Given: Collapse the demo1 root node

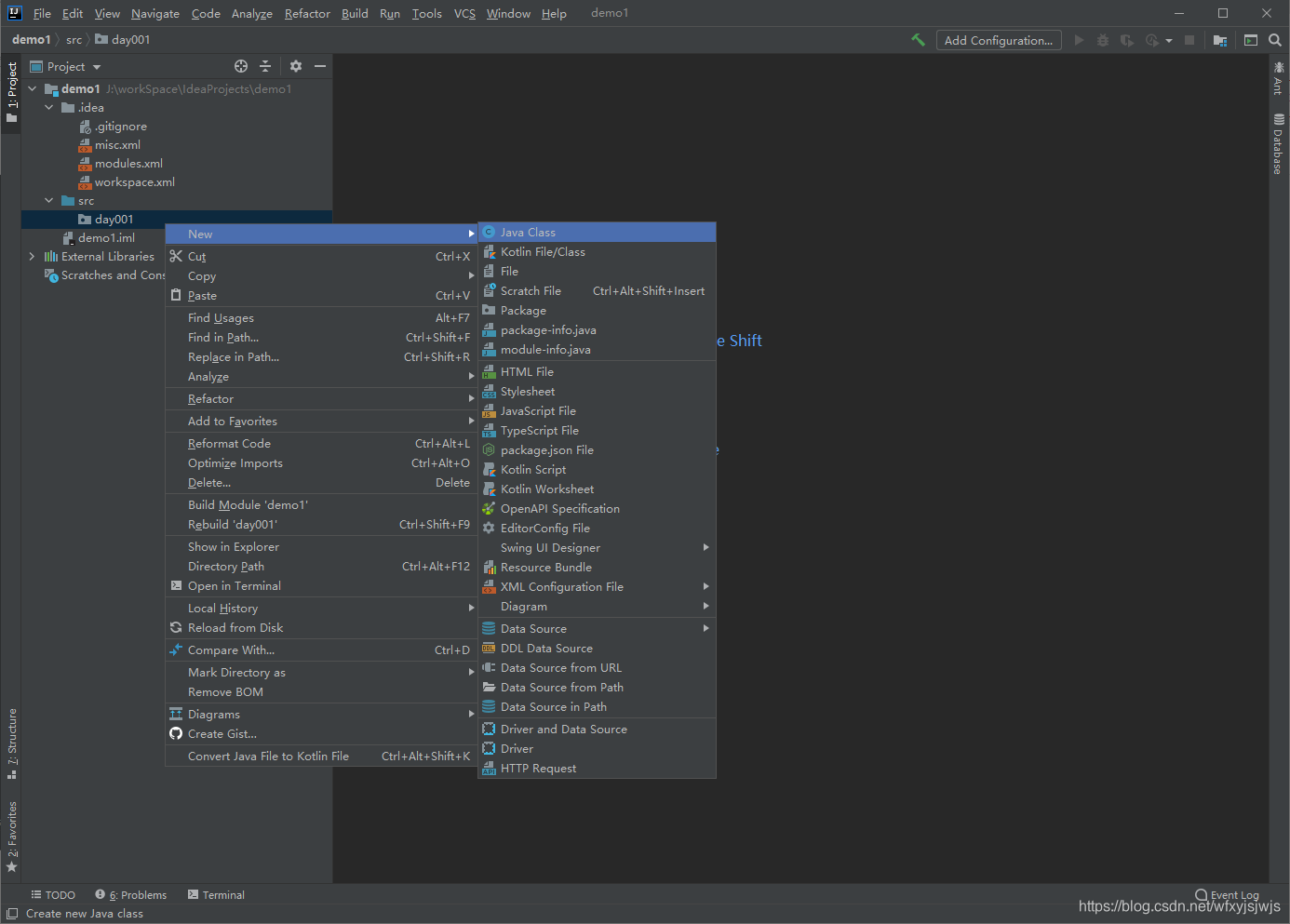Looking at the screenshot, I should (x=33, y=89).
